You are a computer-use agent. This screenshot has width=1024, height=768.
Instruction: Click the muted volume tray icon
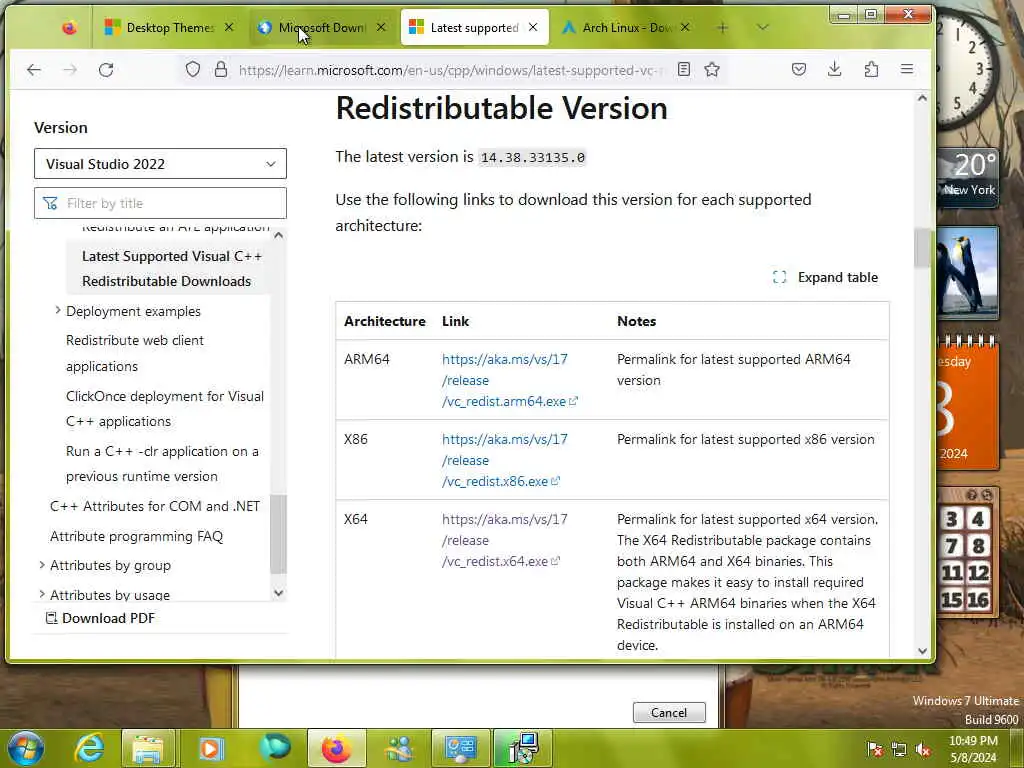click(923, 750)
